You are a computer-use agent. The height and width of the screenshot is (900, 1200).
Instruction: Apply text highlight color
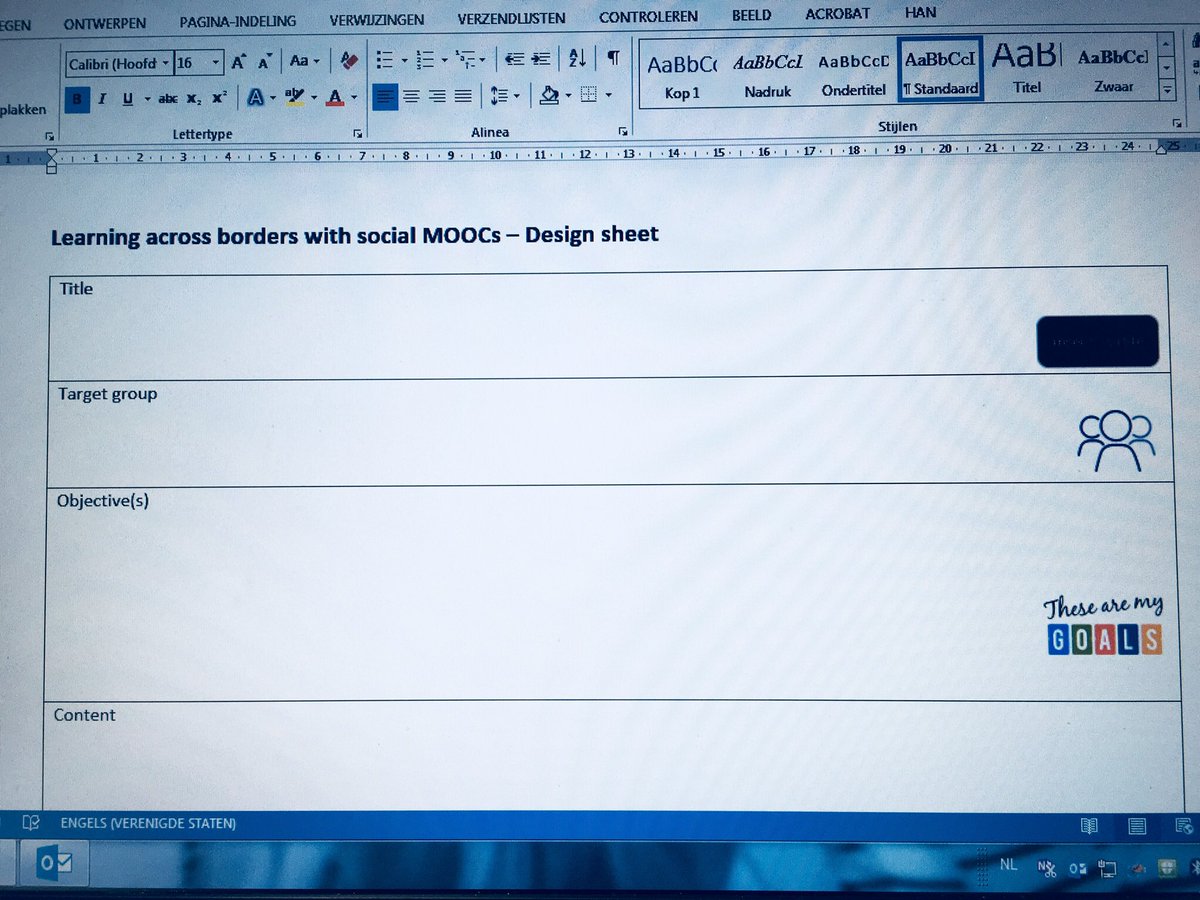click(293, 97)
